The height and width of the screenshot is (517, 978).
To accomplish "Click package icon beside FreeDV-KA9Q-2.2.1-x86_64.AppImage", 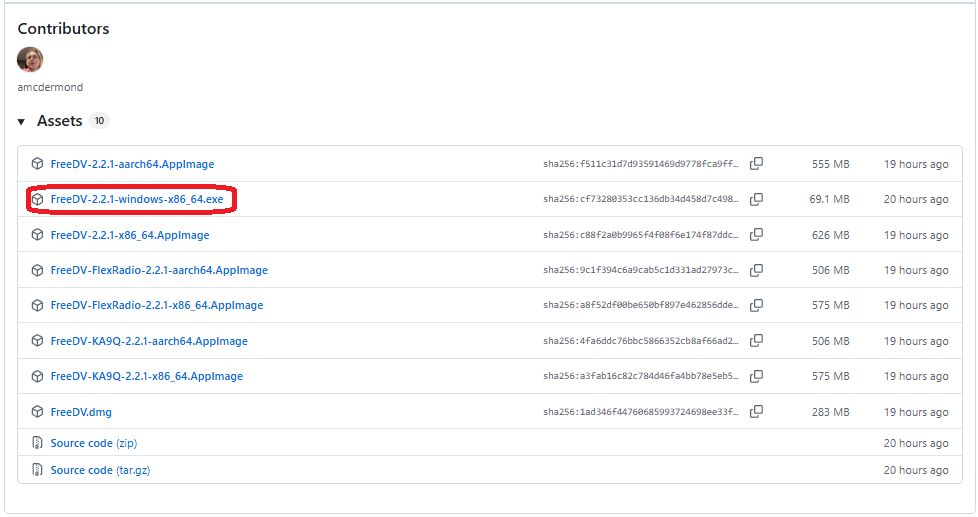I will click(37, 376).
